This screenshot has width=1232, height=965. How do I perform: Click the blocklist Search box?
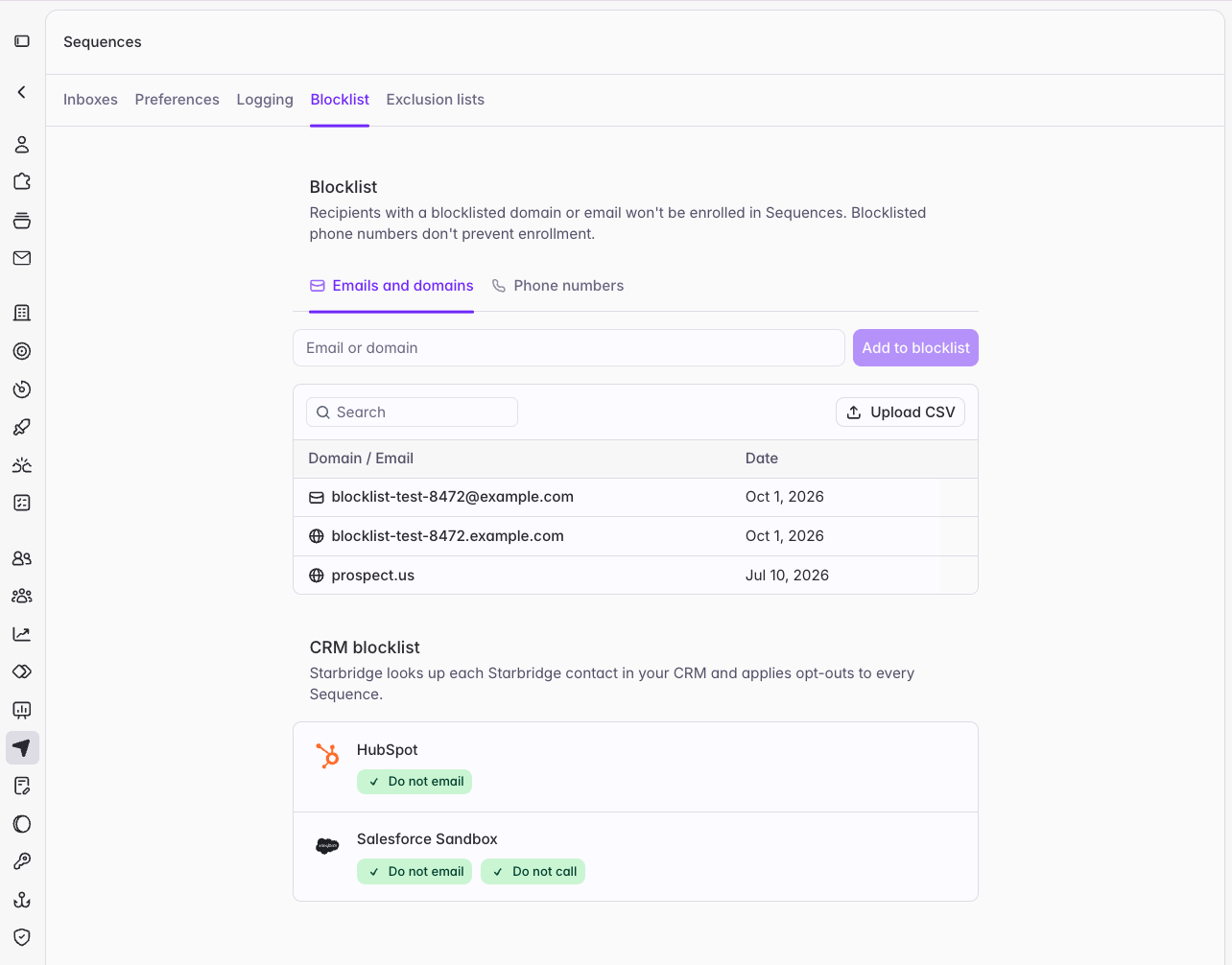[412, 412]
